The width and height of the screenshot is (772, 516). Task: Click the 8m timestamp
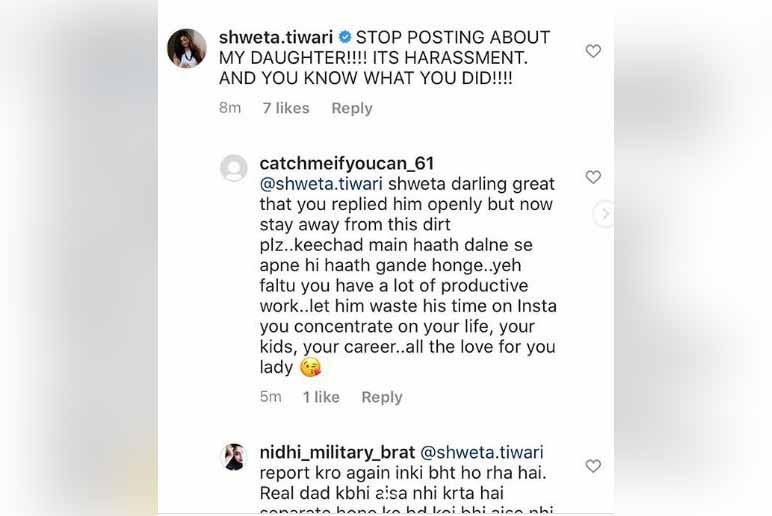click(x=230, y=108)
